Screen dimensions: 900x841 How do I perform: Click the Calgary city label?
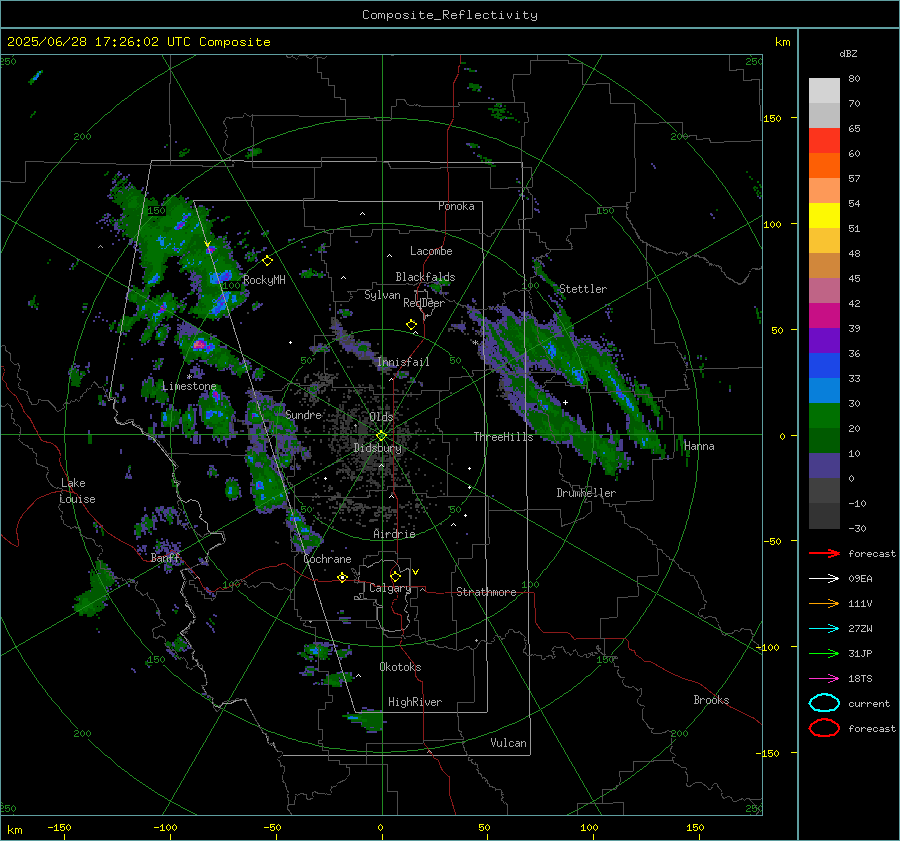390,588
